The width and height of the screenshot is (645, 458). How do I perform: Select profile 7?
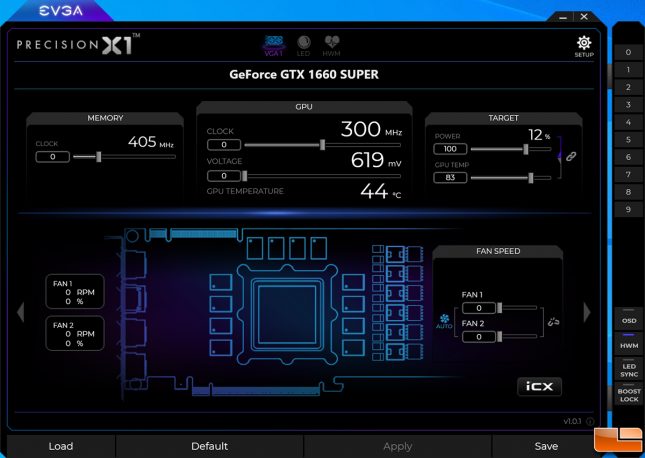coord(628,174)
